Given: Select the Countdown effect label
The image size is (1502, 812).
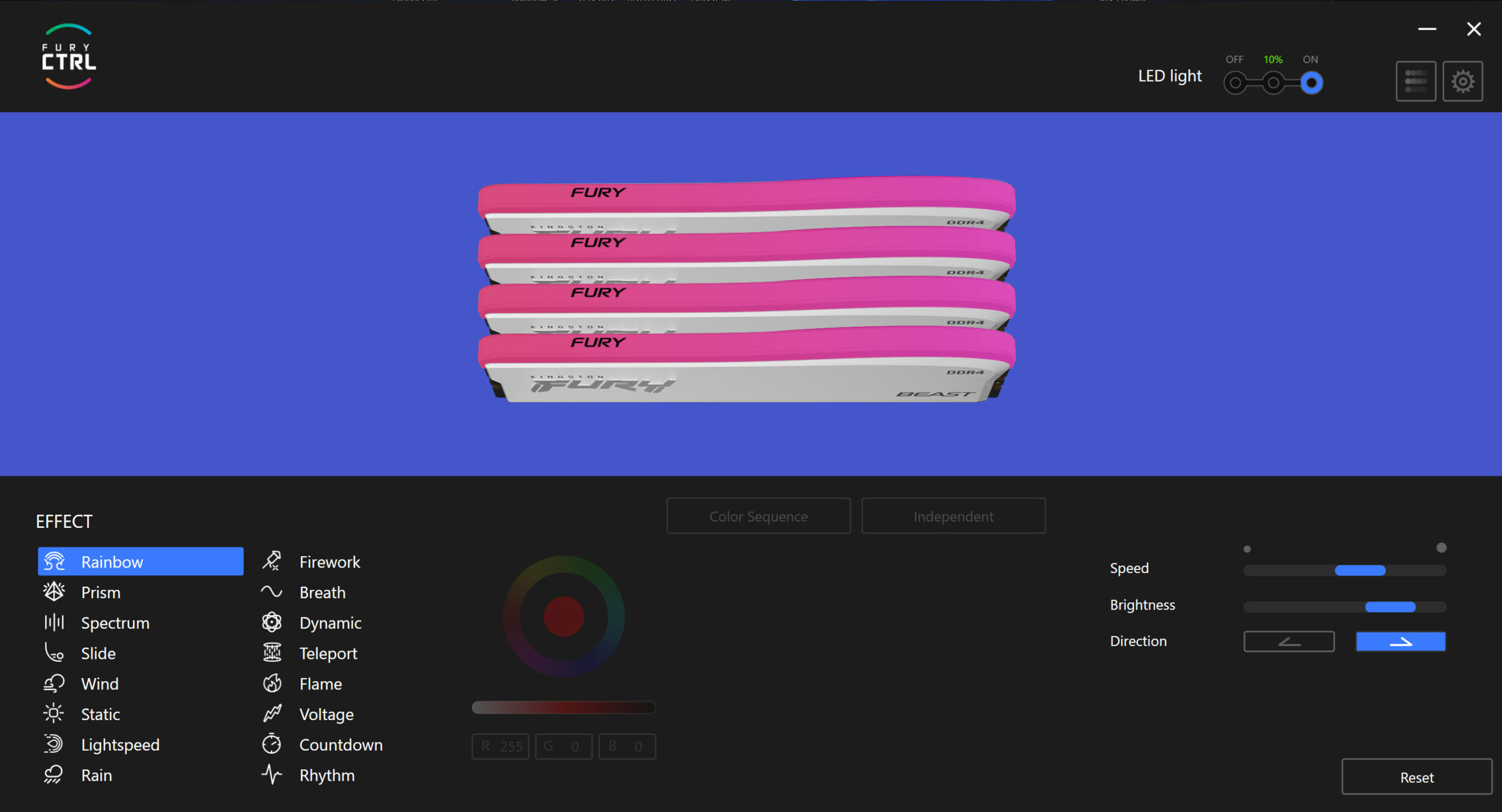Looking at the screenshot, I should 341,745.
